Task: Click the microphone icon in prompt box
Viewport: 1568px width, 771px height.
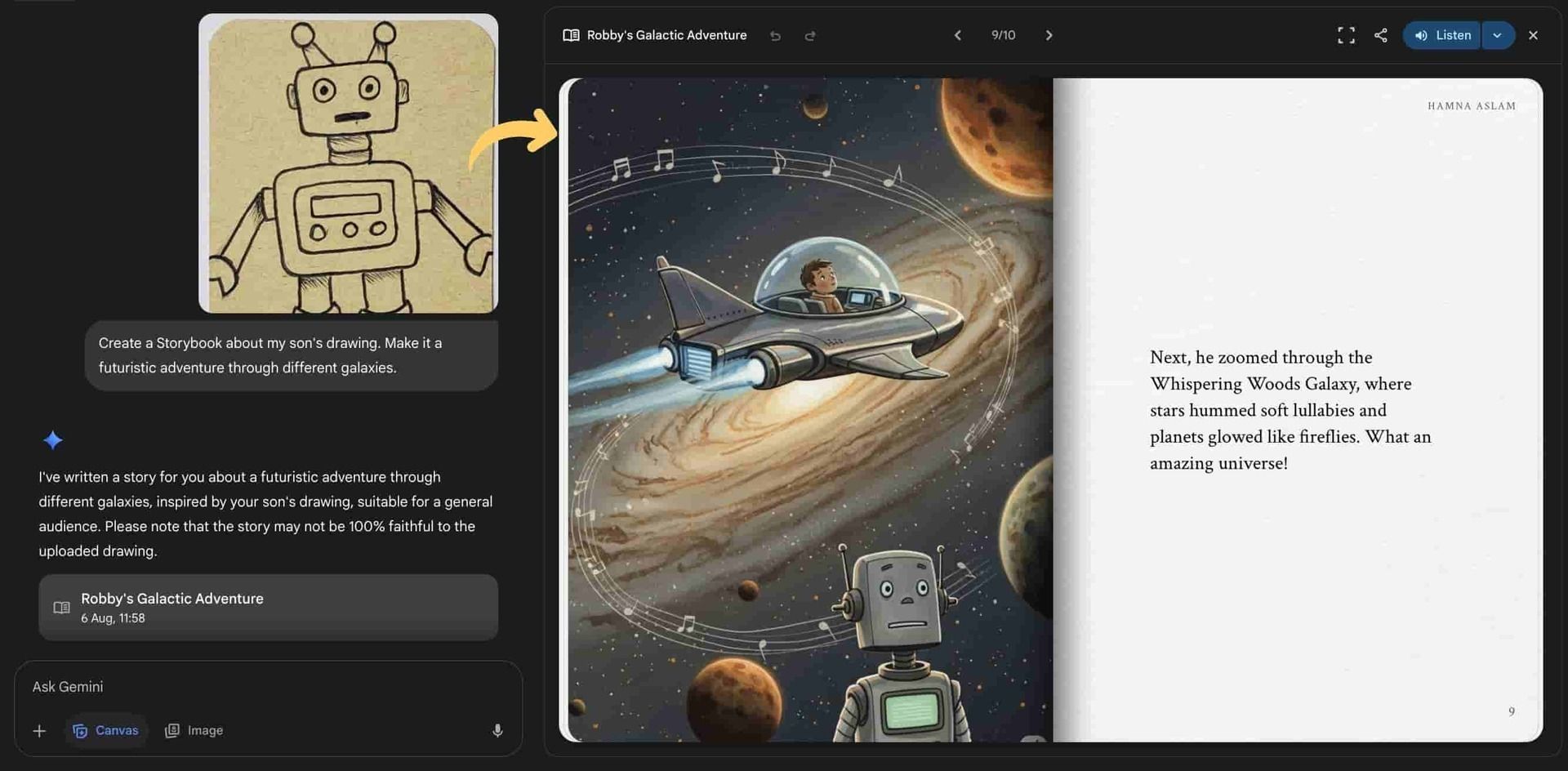Action: [497, 730]
